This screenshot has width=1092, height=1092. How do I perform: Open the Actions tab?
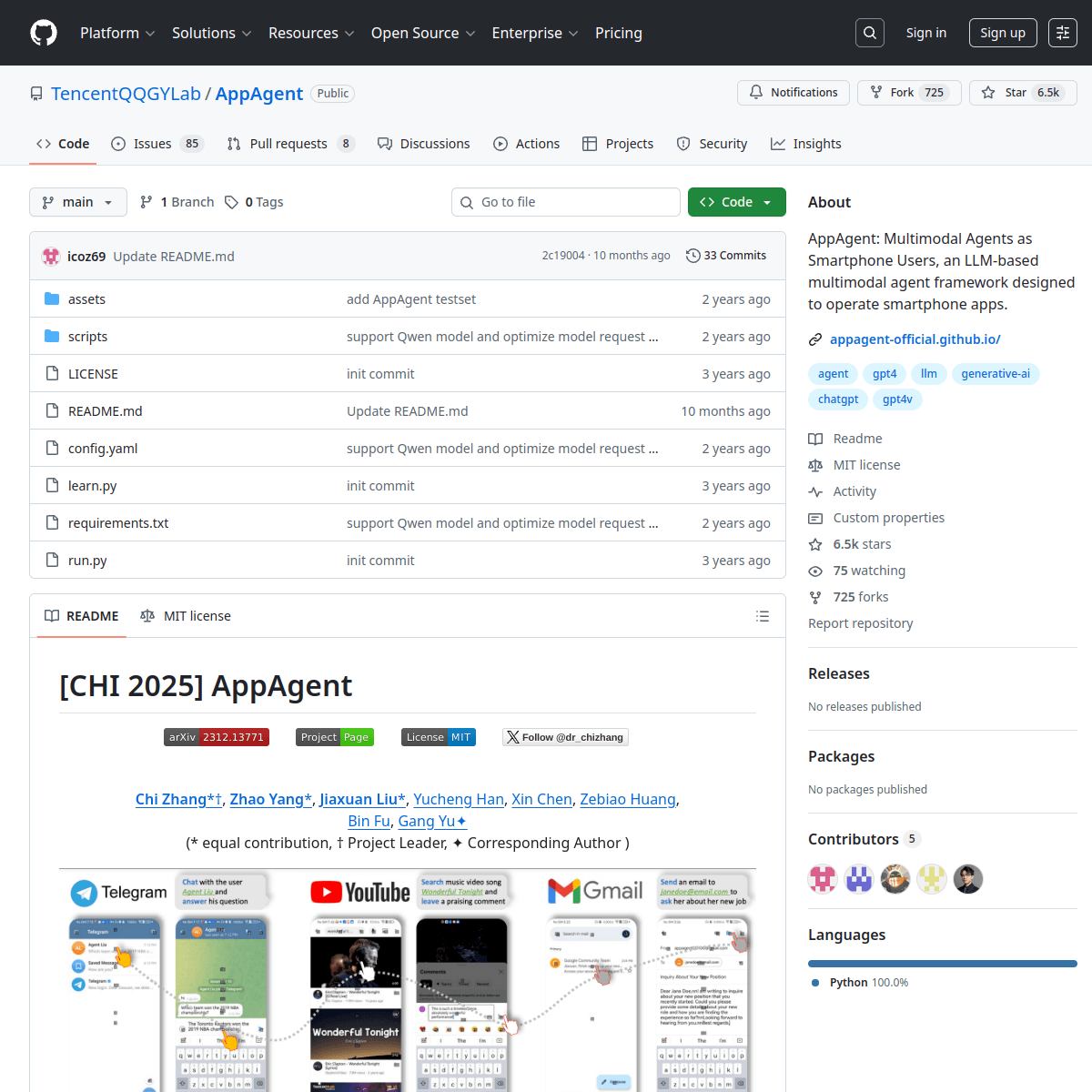point(527,144)
